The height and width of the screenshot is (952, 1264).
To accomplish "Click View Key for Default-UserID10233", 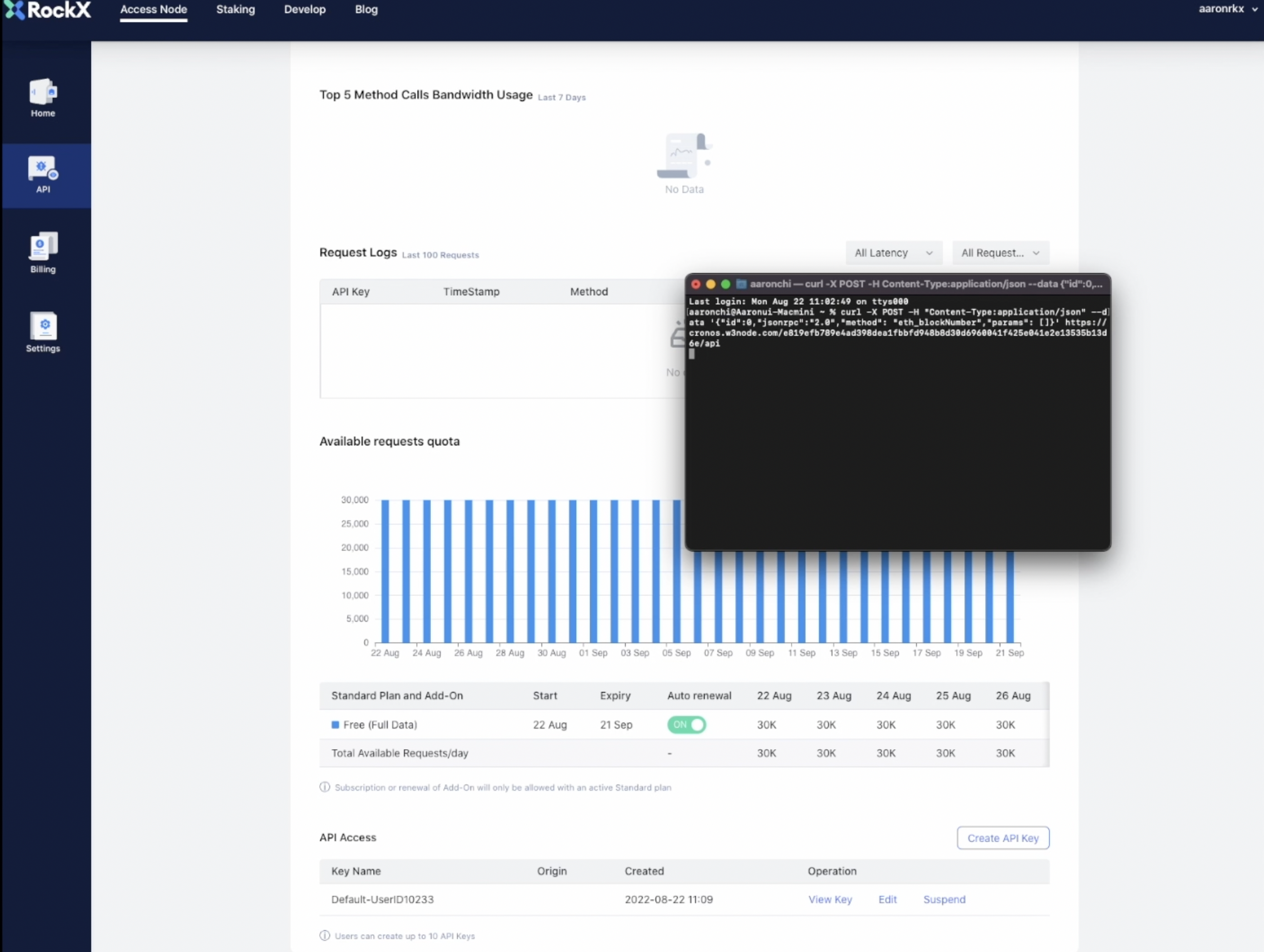I will point(829,899).
